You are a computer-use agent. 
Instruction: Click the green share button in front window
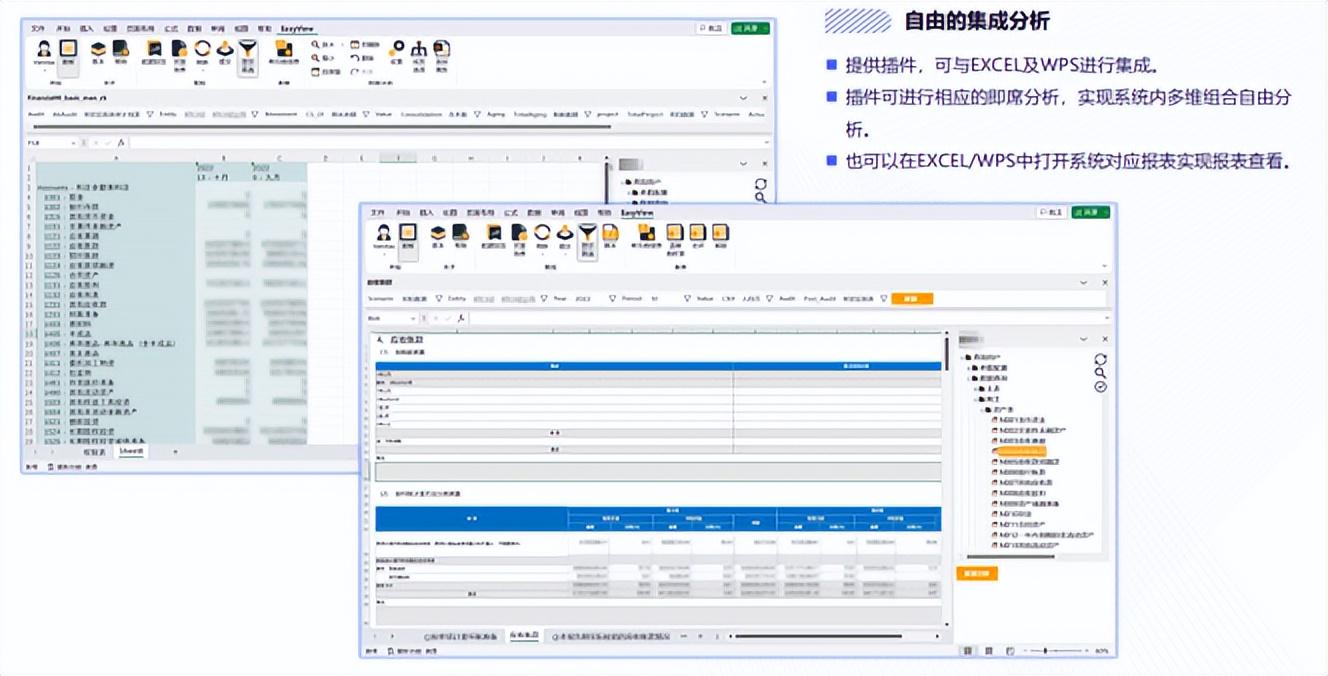click(x=1090, y=212)
